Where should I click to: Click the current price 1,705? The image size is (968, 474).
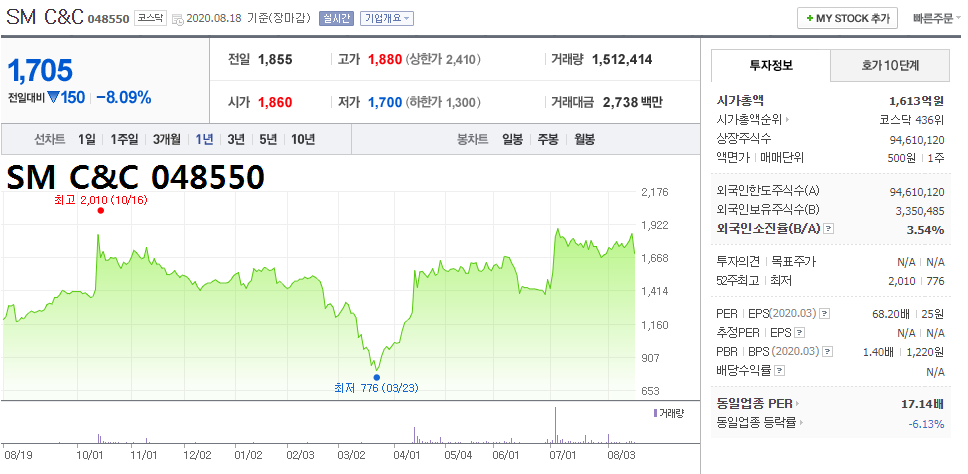tap(40, 70)
